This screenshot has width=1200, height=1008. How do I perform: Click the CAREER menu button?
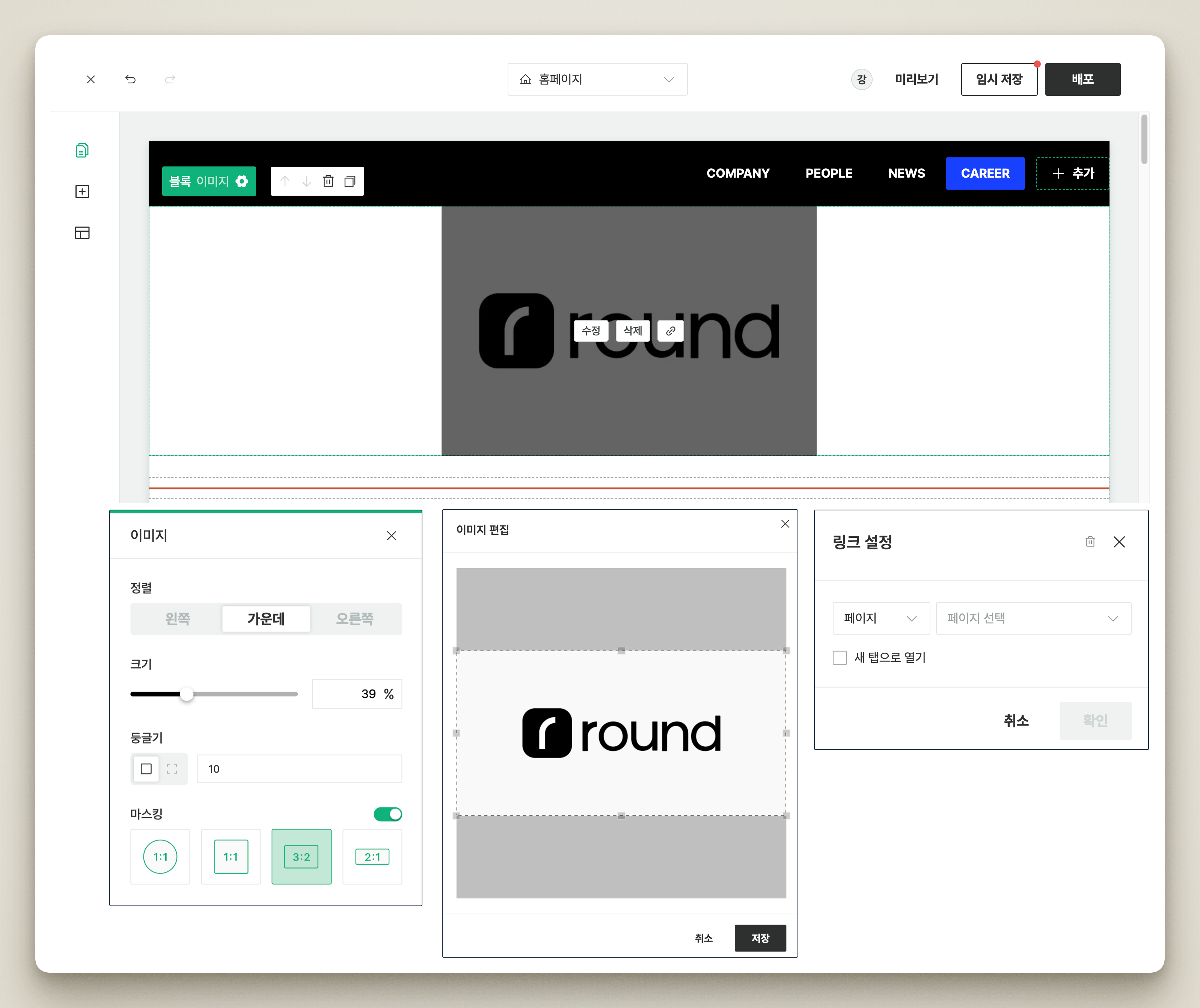pyautogui.click(x=985, y=173)
